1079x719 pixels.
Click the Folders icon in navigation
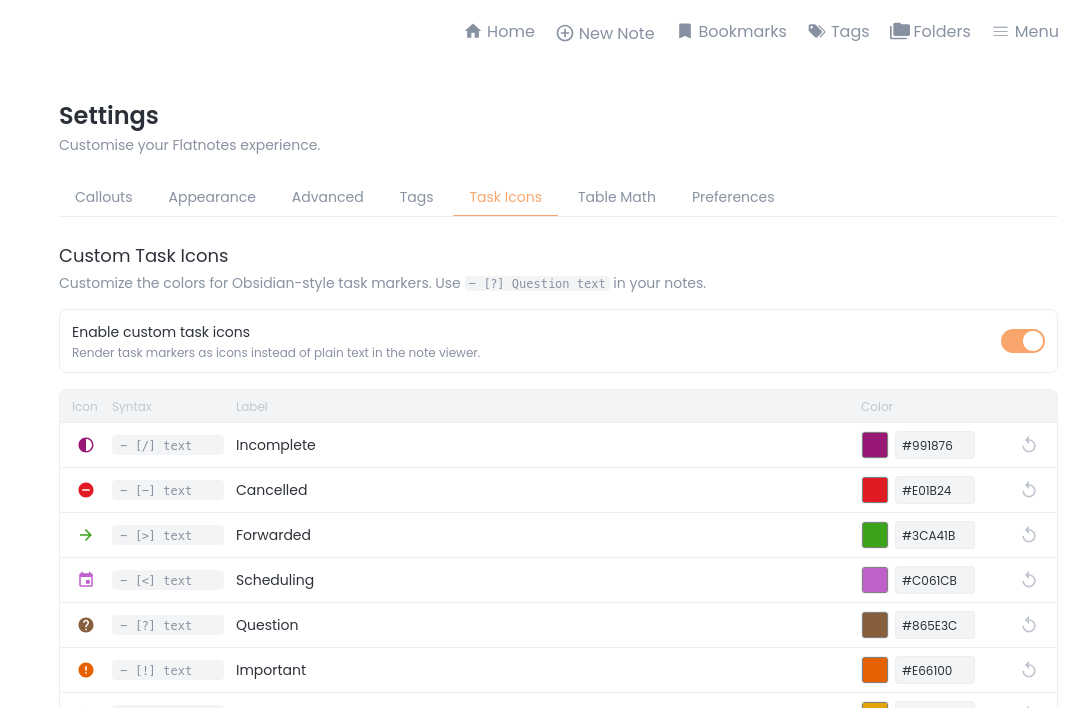click(899, 31)
